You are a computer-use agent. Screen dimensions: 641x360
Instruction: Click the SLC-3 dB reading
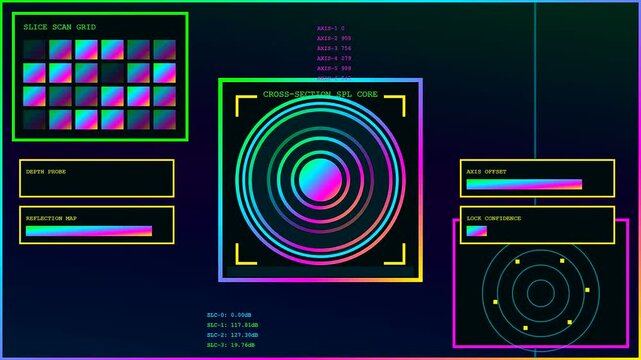(231, 345)
